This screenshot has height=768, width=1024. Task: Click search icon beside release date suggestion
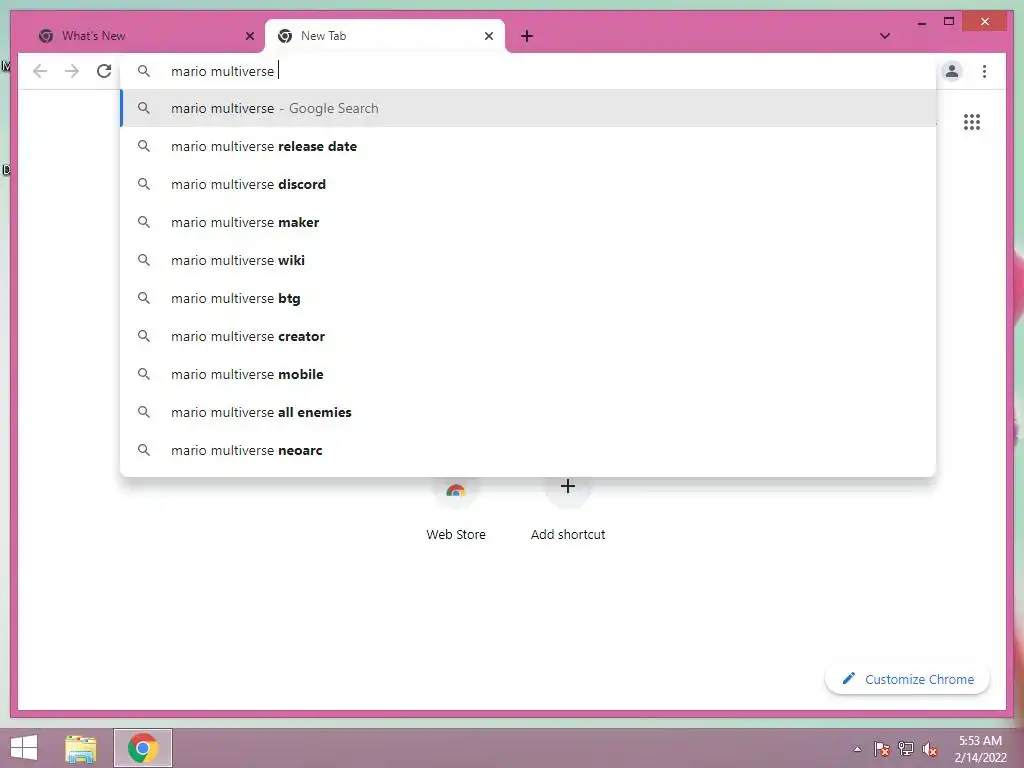pos(144,146)
